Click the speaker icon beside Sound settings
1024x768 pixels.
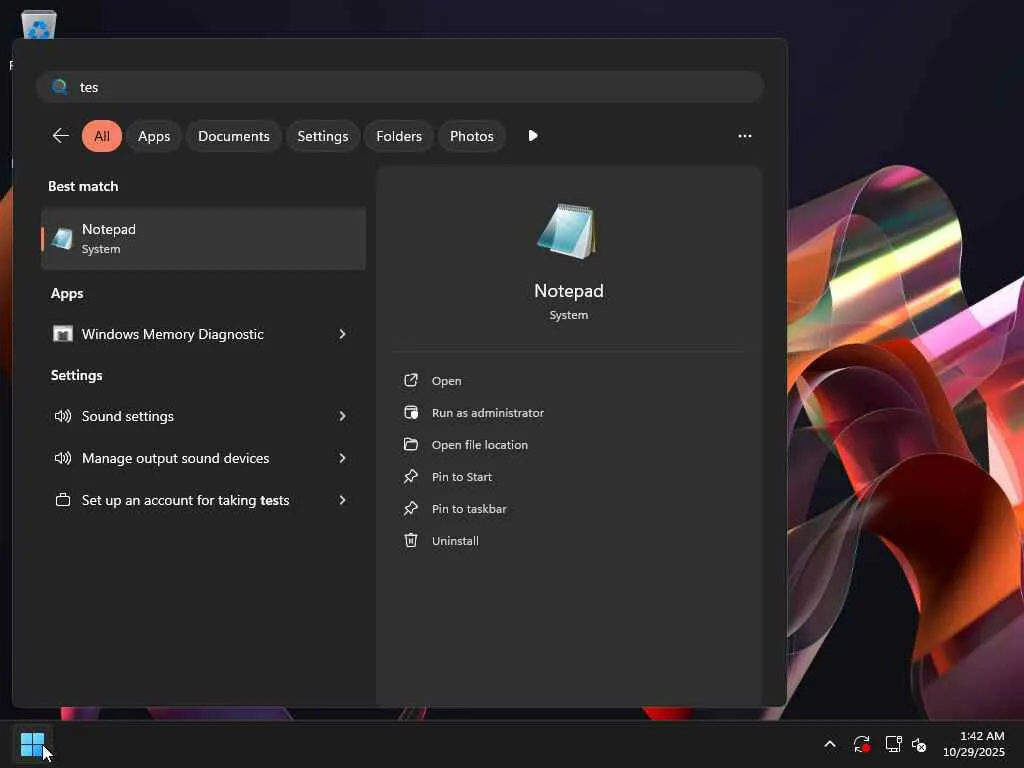(x=63, y=416)
